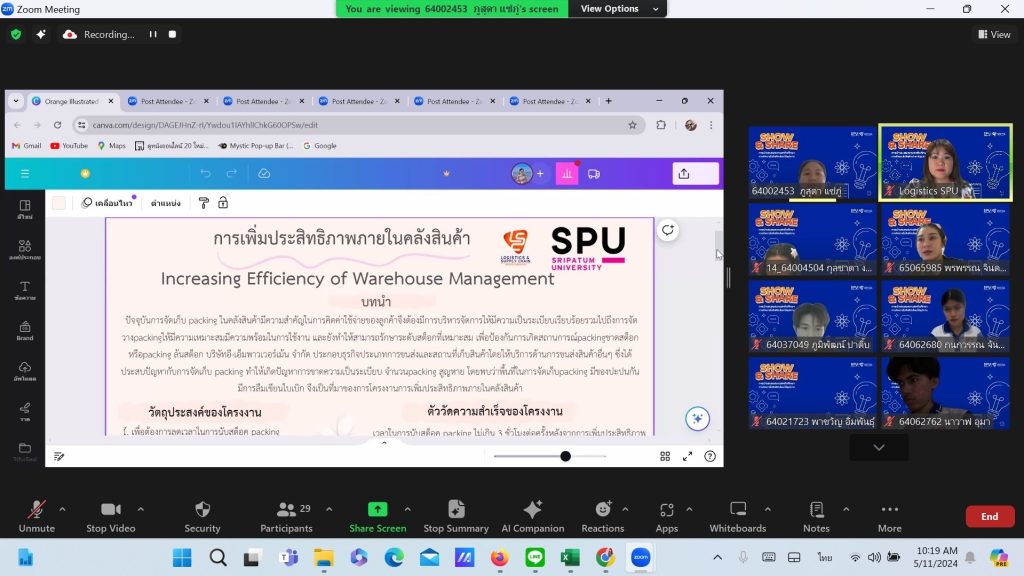The height and width of the screenshot is (576, 1024).
Task: Open the background color swatch in Canva toolbar
Action: click(59, 203)
